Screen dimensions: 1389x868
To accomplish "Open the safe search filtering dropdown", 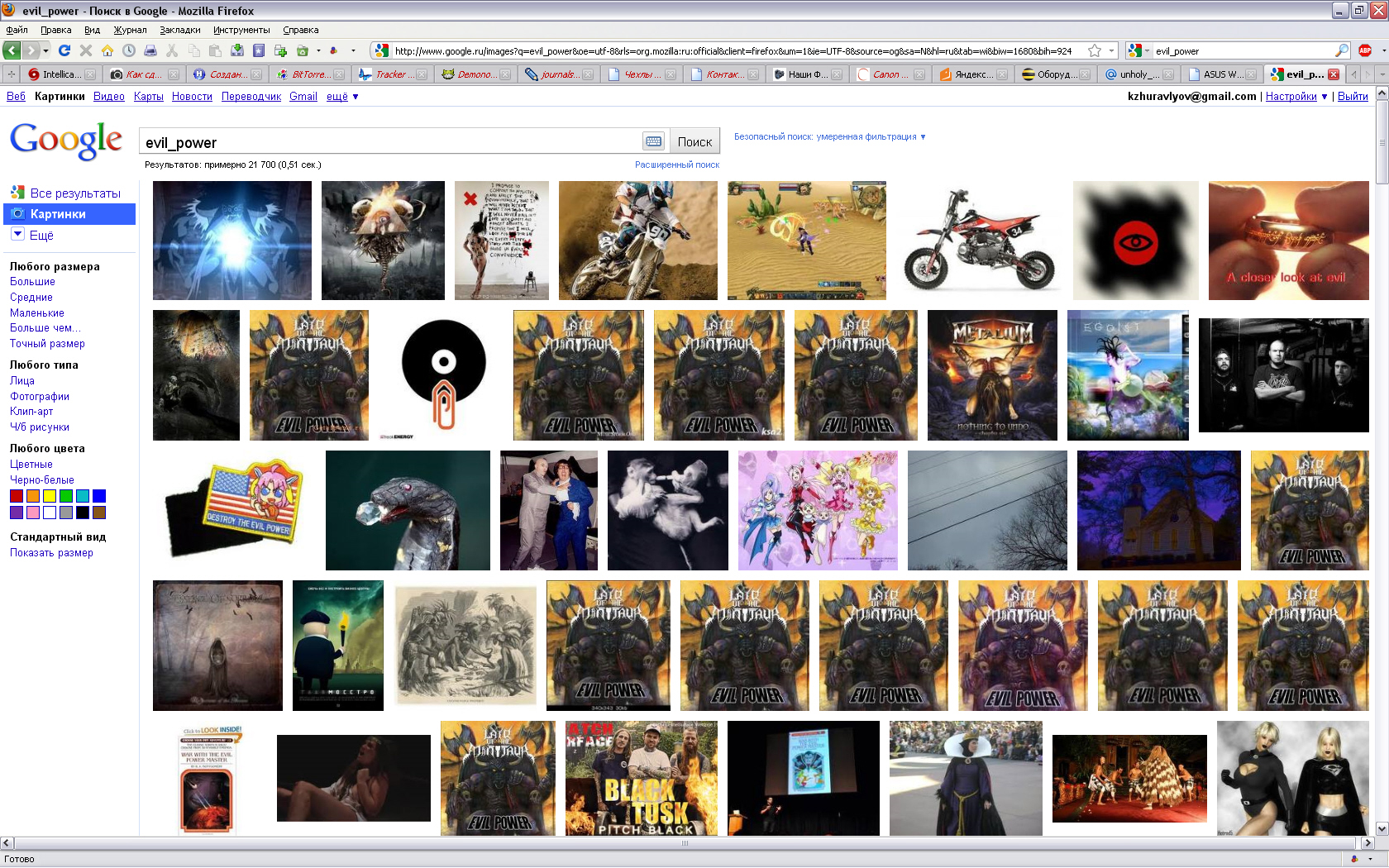I will point(830,137).
